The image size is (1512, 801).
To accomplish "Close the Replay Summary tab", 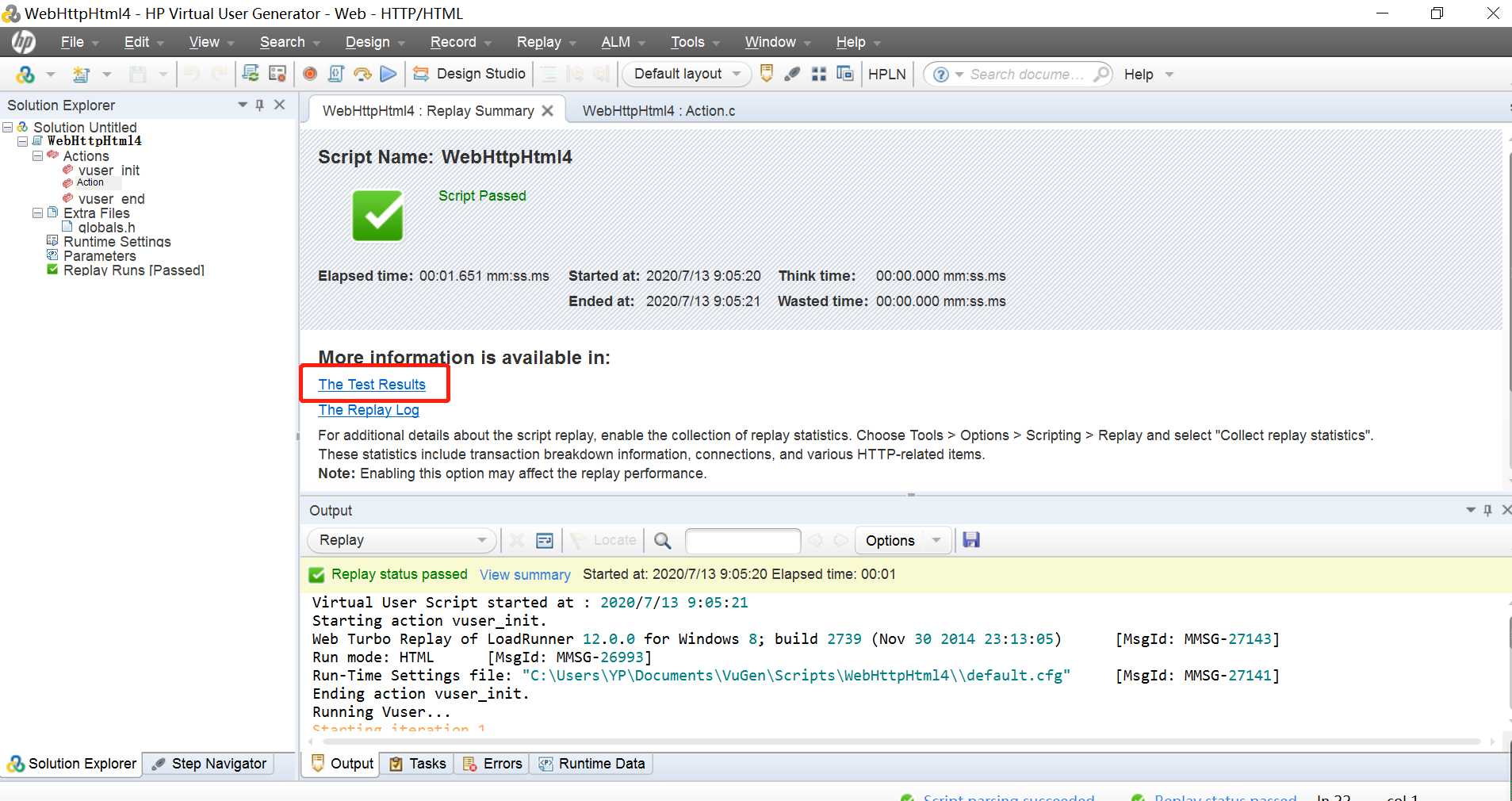I will [547, 111].
